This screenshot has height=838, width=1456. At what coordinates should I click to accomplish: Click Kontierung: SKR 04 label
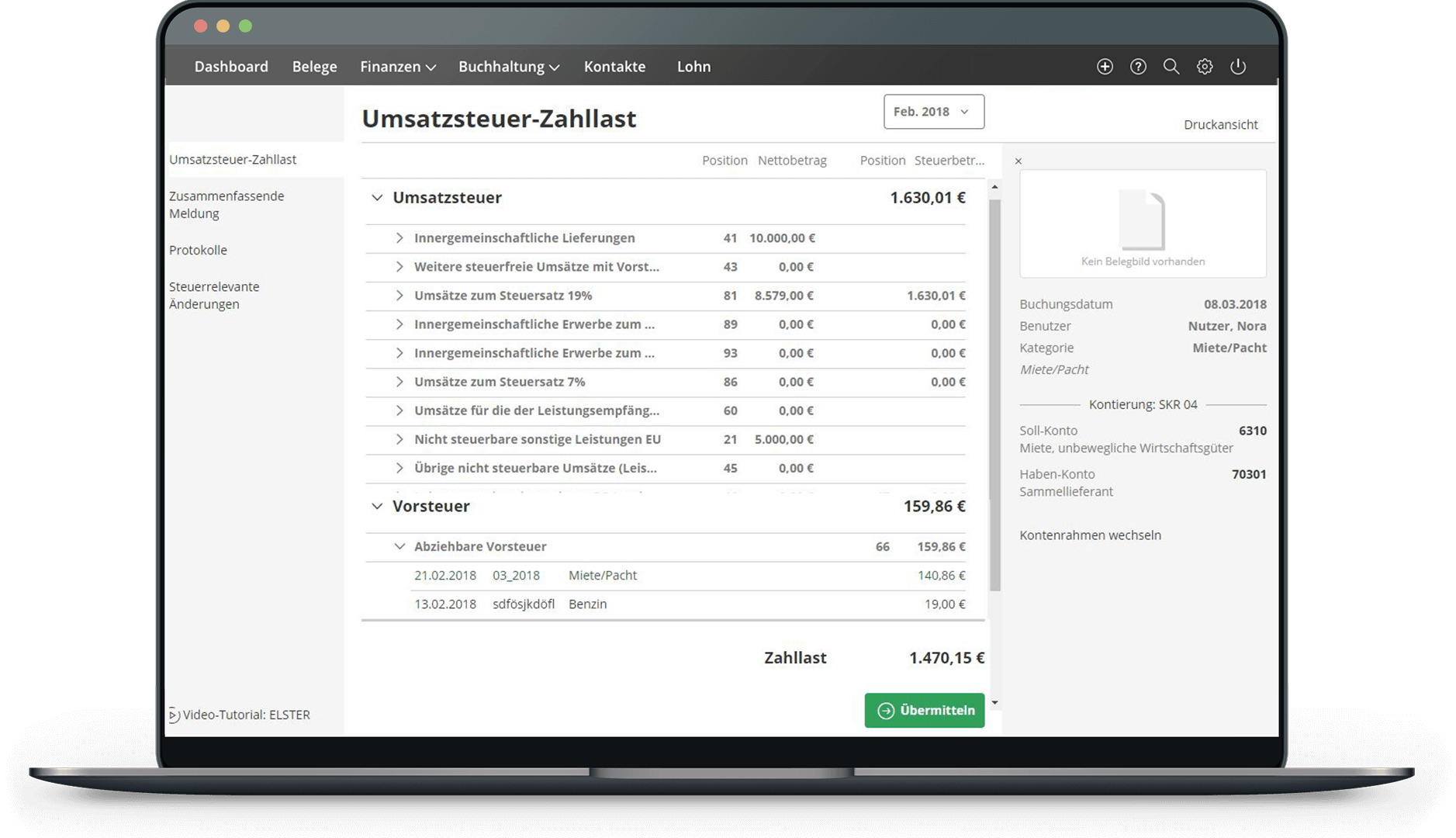coord(1143,405)
